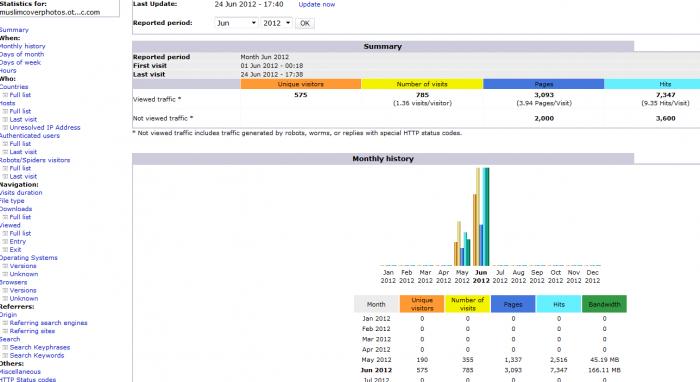Click blue Pages header in Summary
The image size is (700, 382).
tap(543, 84)
